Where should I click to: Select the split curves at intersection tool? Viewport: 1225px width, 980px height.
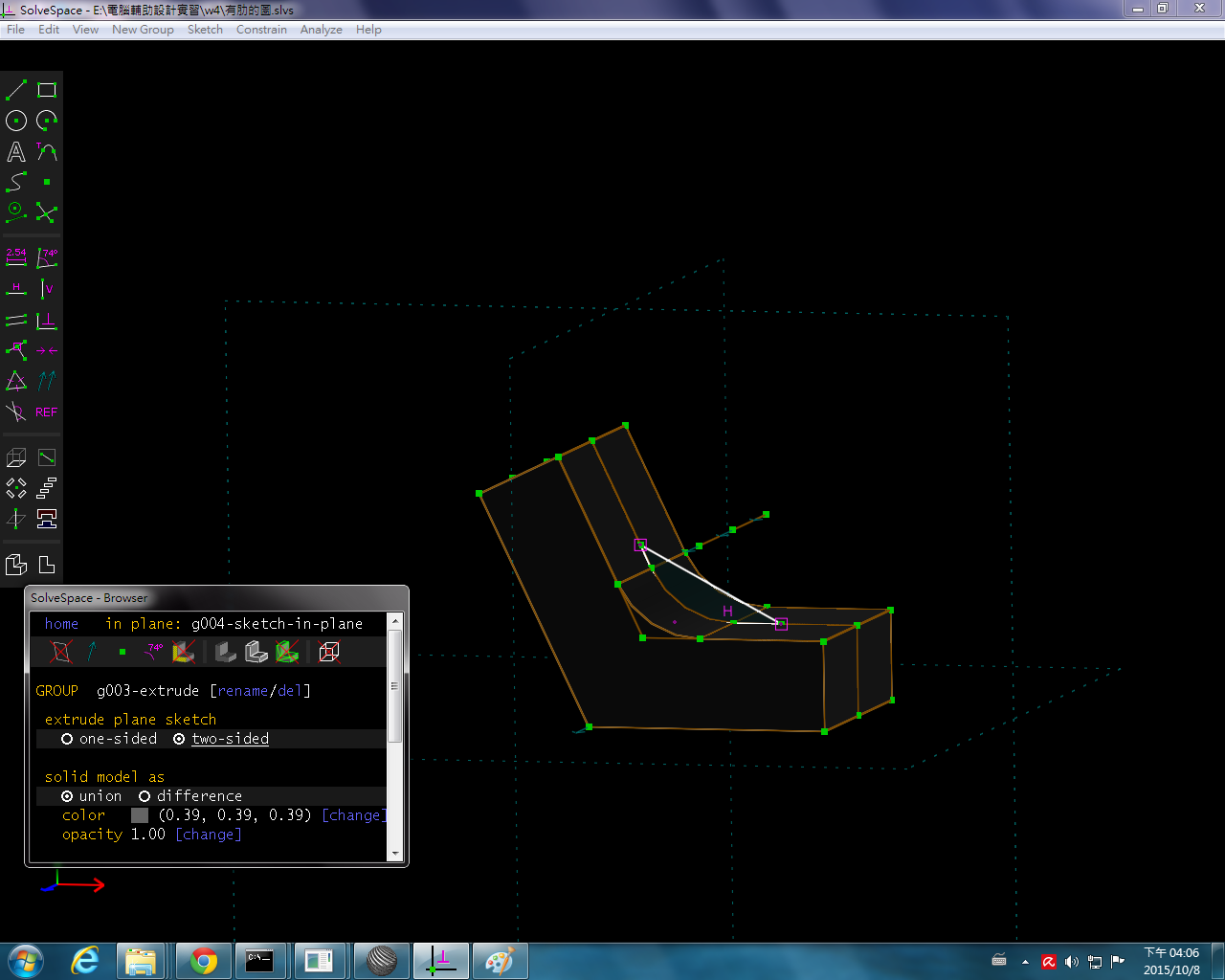47,212
